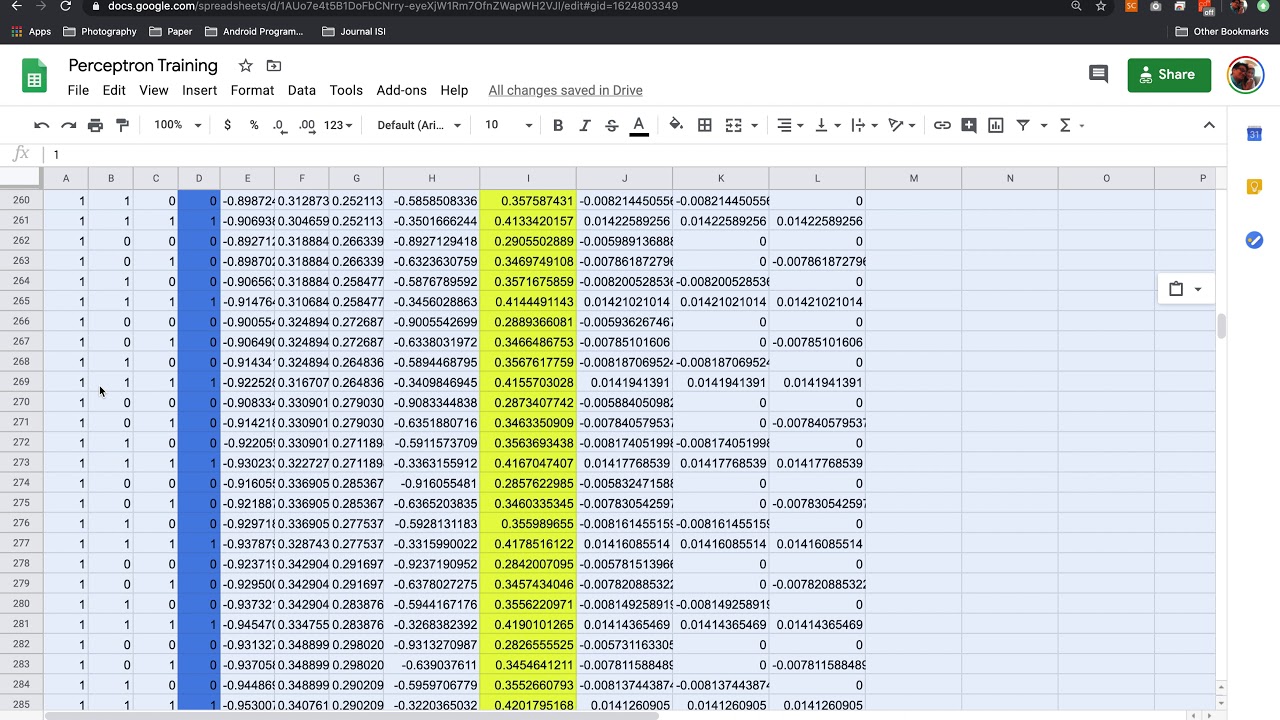Toggle Strikethrough formatting
This screenshot has height=720, width=1280.
[612, 125]
